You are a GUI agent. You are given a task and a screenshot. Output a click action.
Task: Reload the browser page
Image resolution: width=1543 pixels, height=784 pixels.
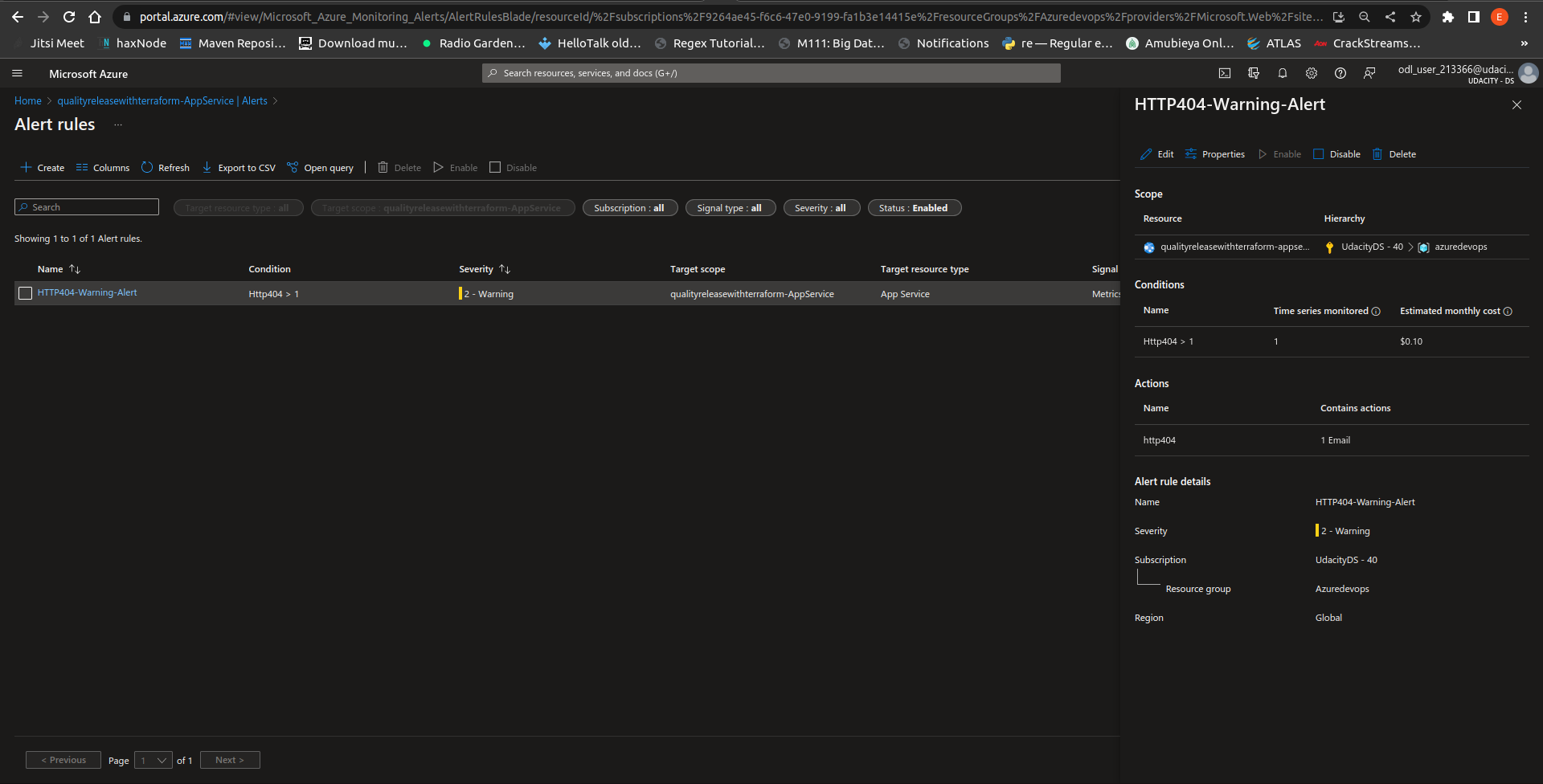click(x=69, y=17)
